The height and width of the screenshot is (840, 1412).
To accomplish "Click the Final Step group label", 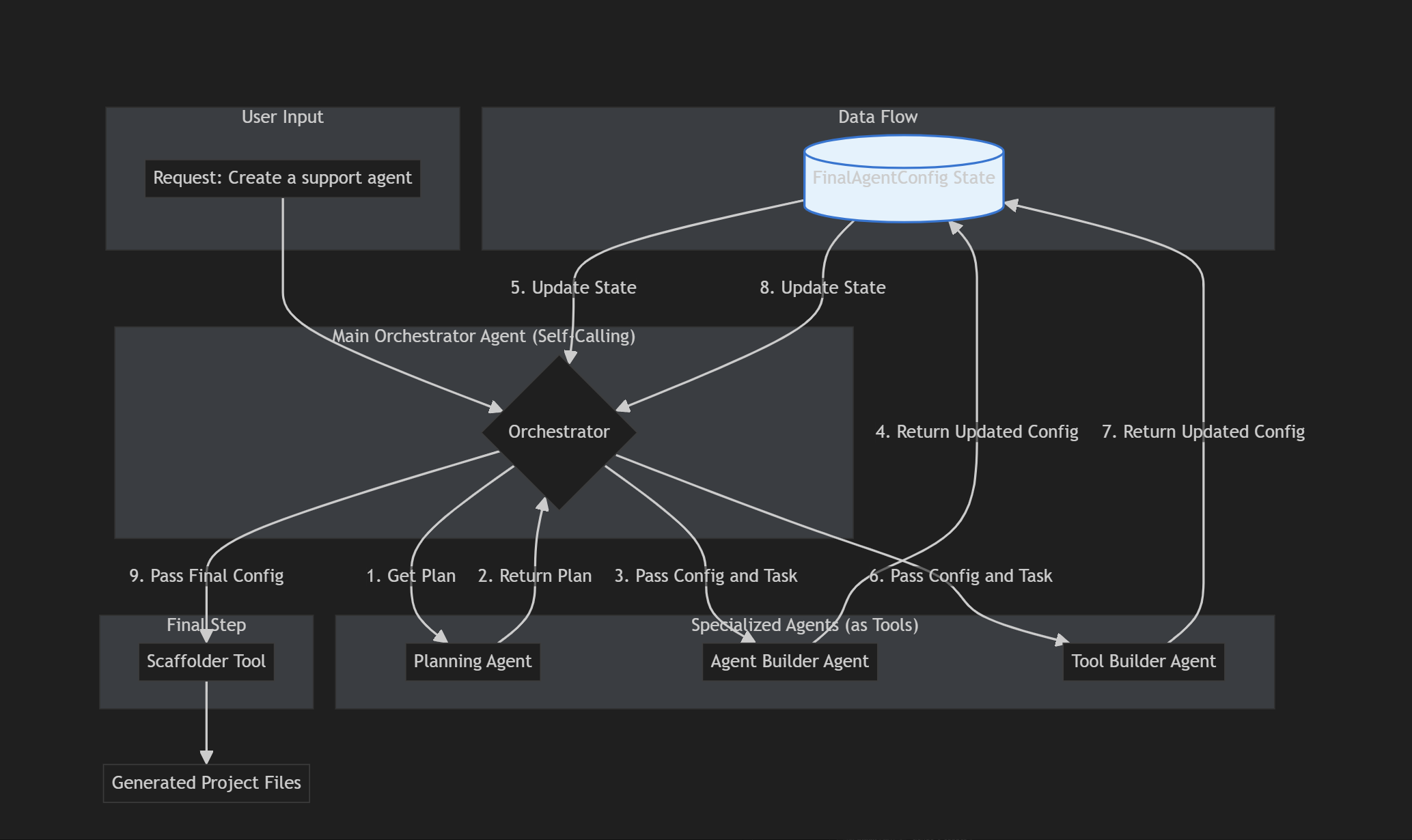I will point(206,626).
